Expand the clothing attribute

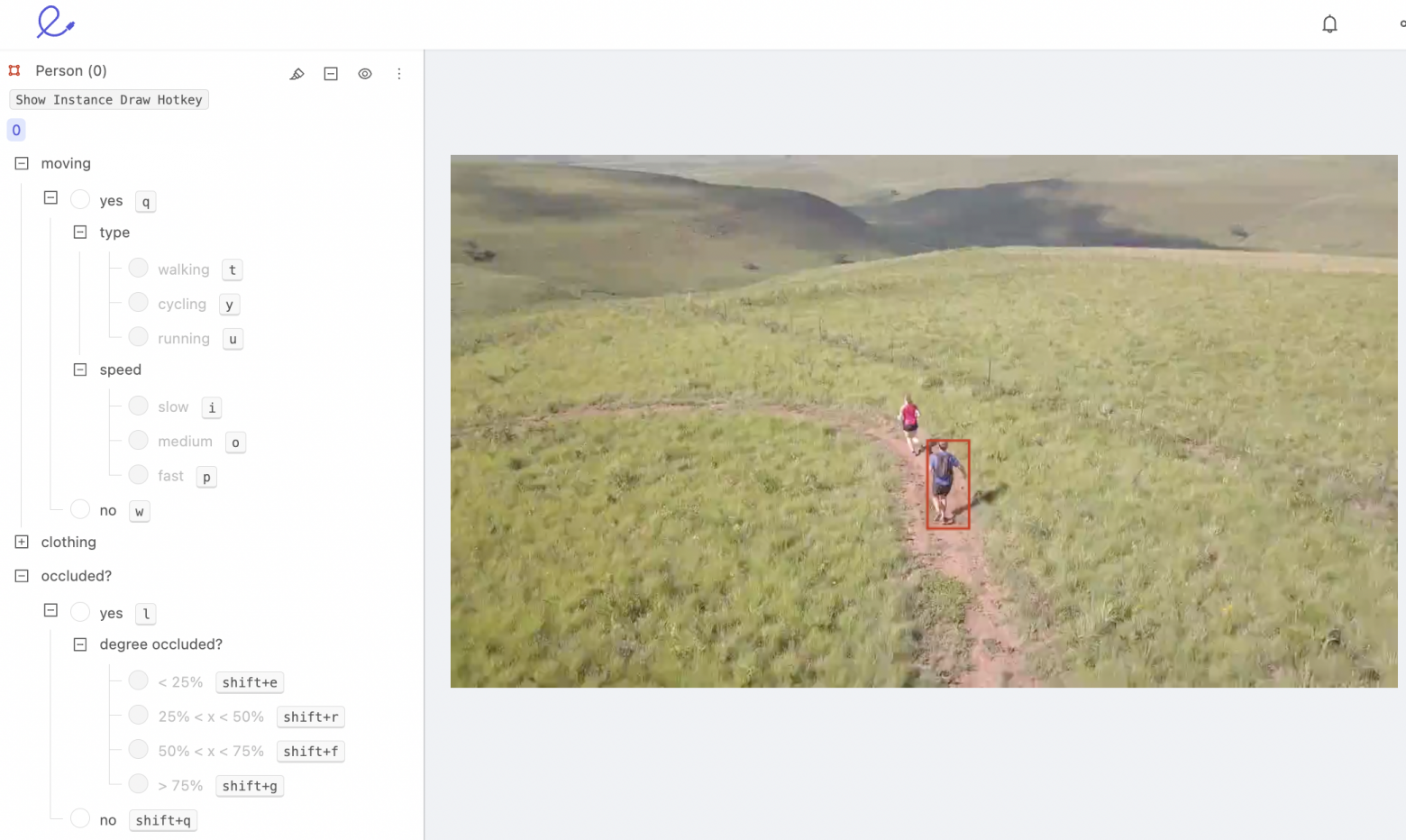22,542
